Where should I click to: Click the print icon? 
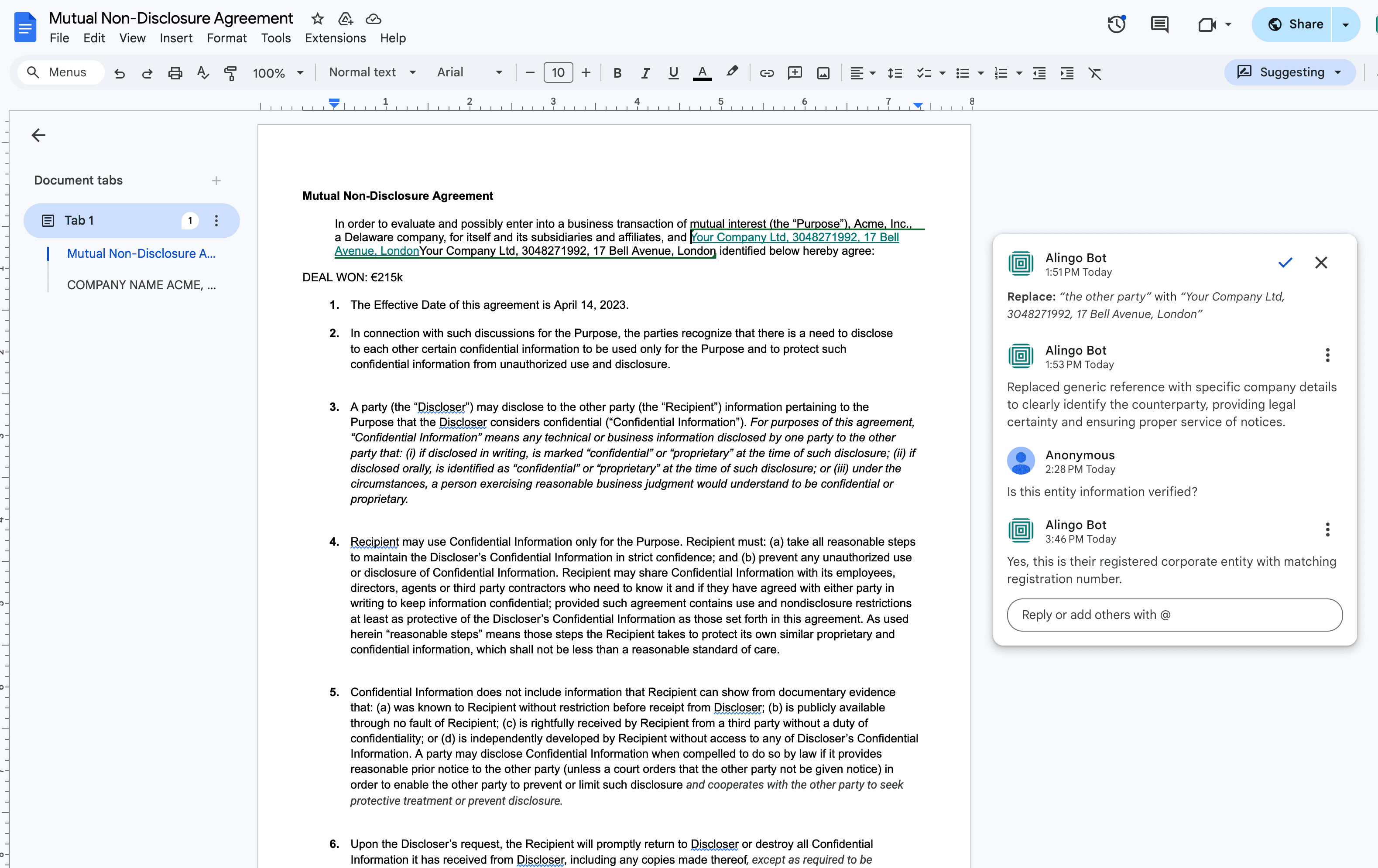175,73
